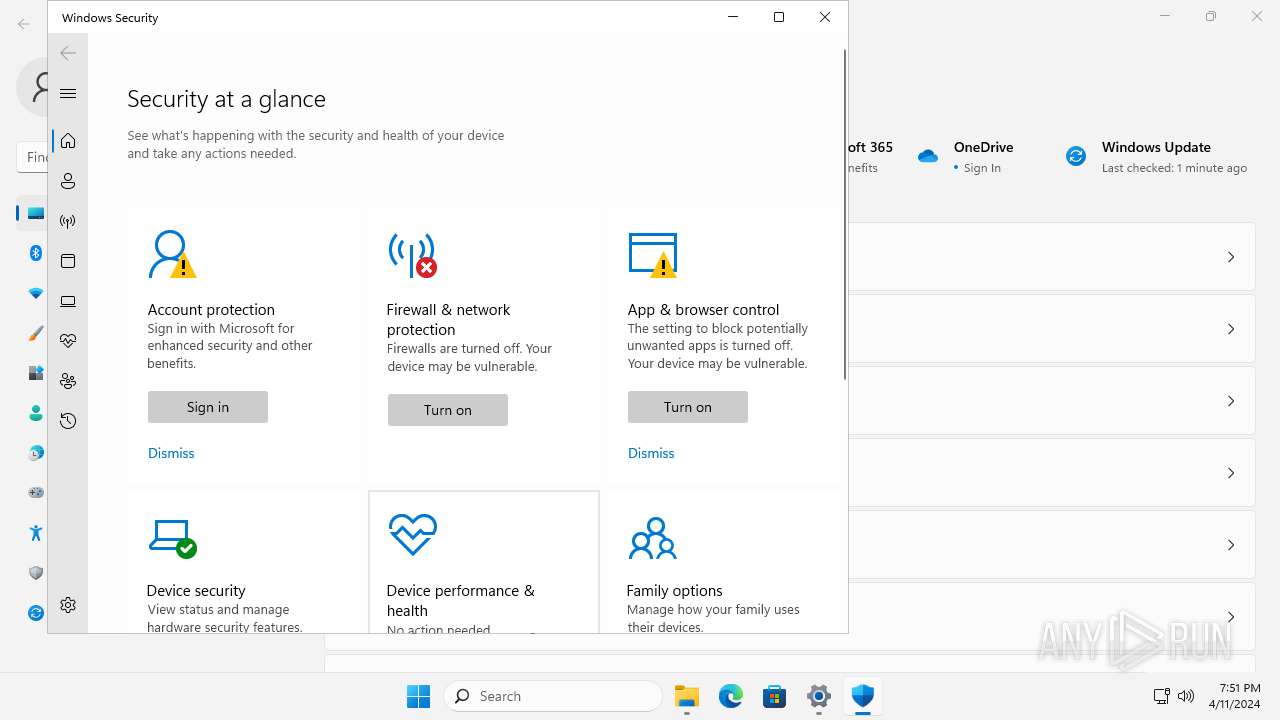Open Family options sidebar icon
The image size is (1280, 720).
pyautogui.click(x=68, y=381)
